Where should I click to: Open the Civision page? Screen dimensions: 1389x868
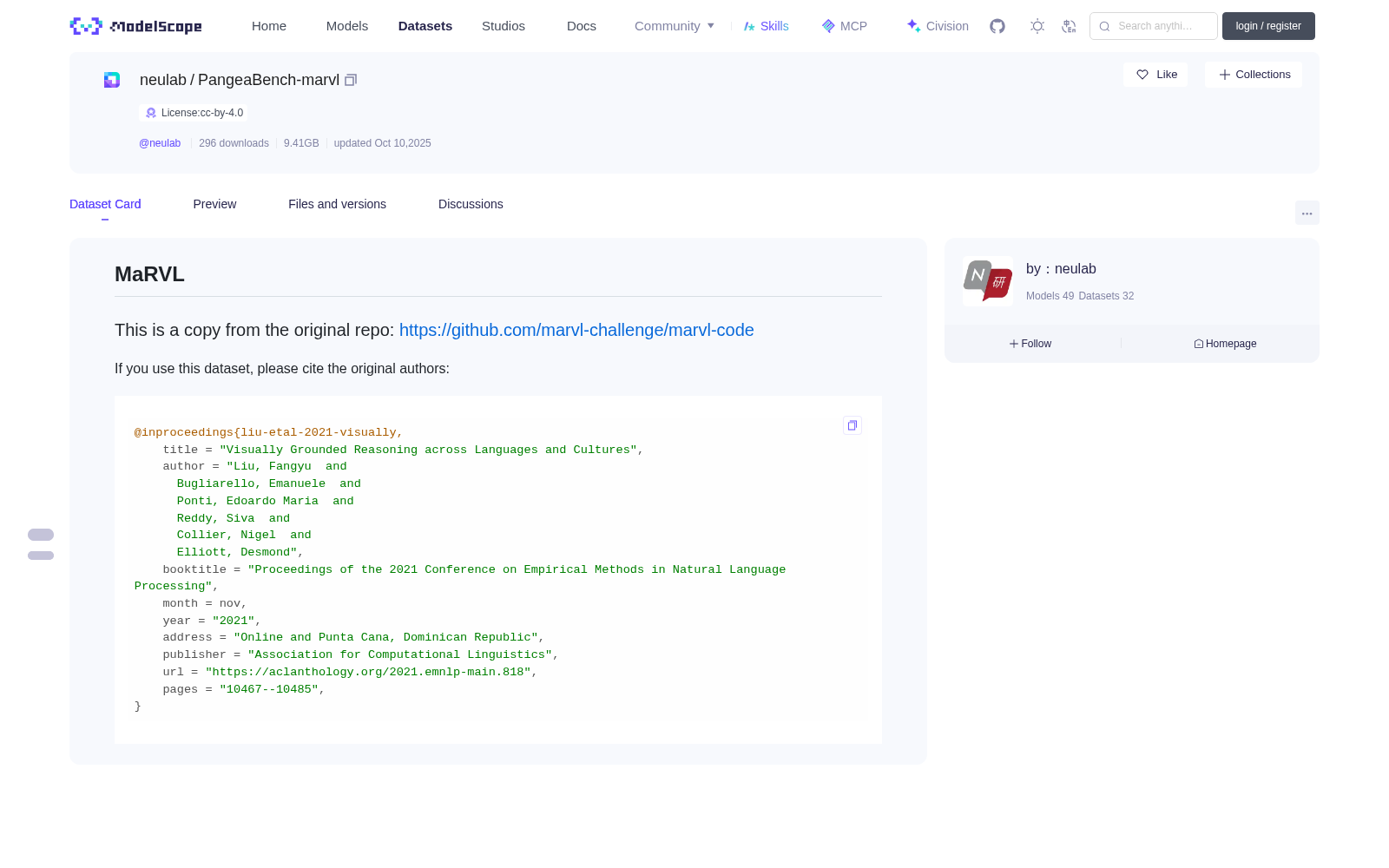point(938,26)
